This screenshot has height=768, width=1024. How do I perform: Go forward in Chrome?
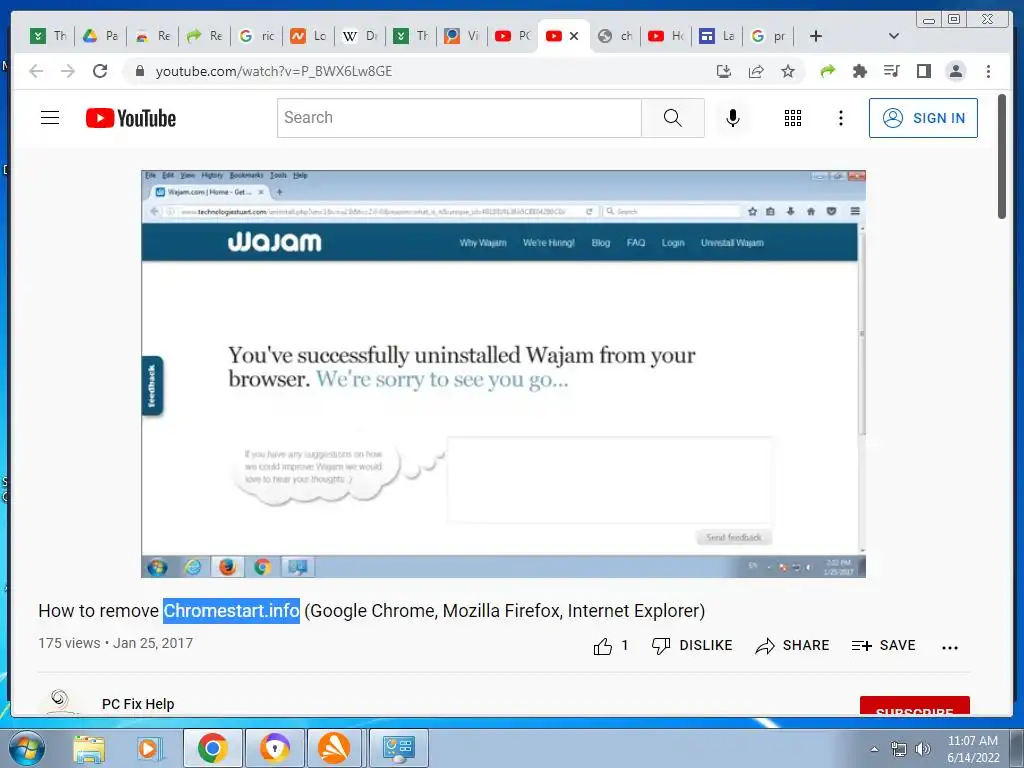(68, 71)
